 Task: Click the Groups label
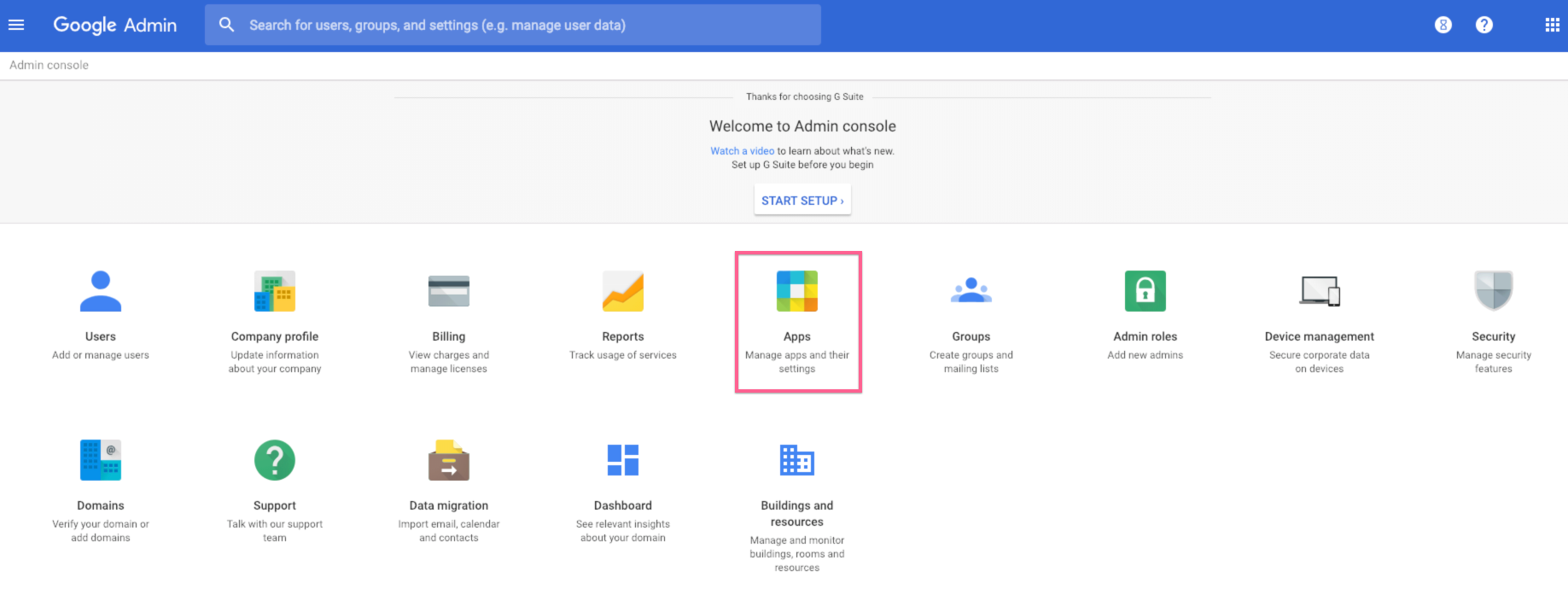[971, 336]
